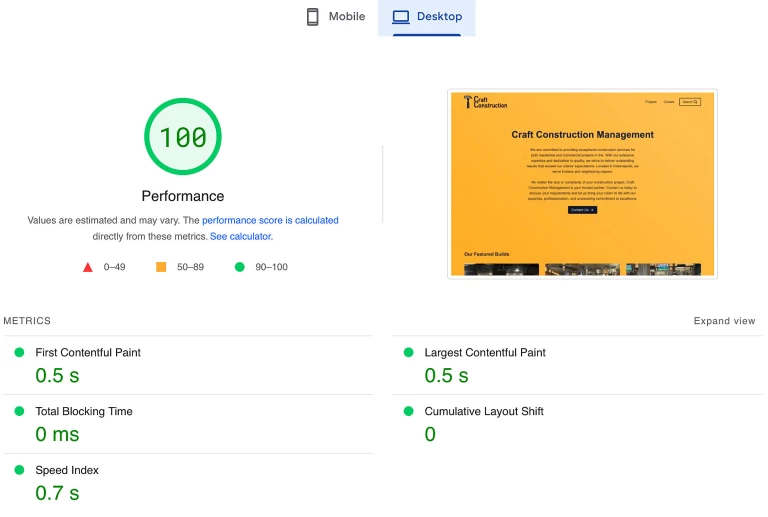Click green status dot beside First Contentful Paint
Image resolution: width=768 pixels, height=517 pixels.
(18, 353)
